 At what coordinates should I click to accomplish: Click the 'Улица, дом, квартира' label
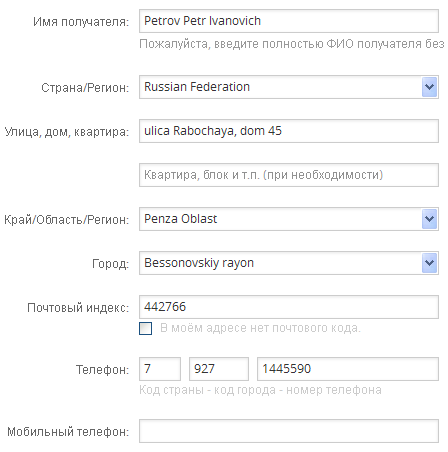pyautogui.click(x=67, y=132)
